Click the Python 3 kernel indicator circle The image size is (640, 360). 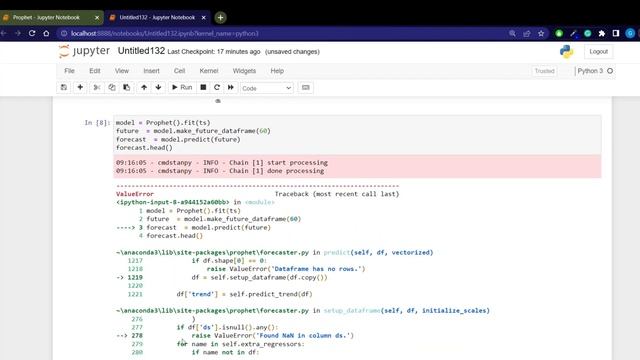pos(610,71)
